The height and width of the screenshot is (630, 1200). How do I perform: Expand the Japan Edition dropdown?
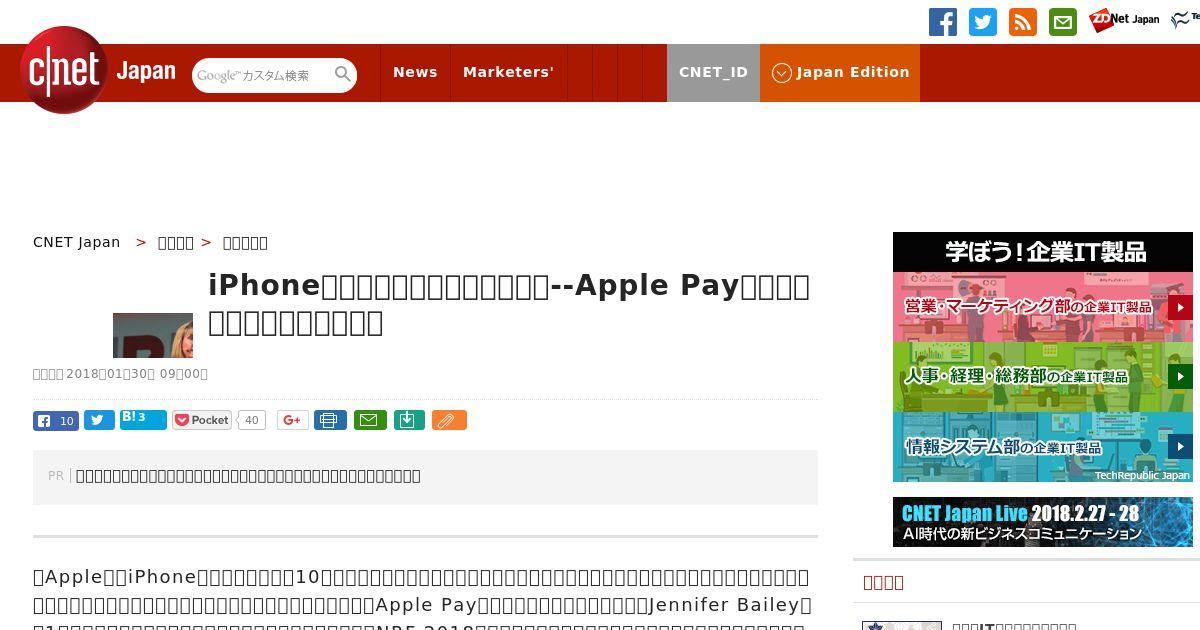coord(840,72)
